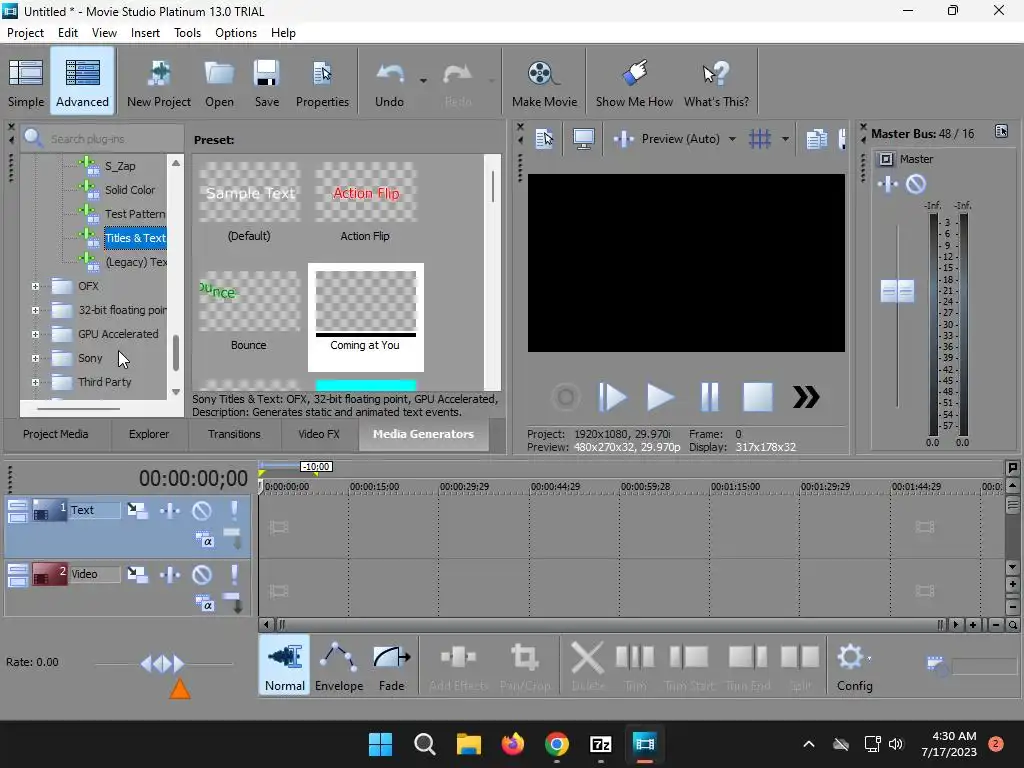This screenshot has width=1024, height=768.
Task: Open File Explorer from taskbar
Action: [468, 744]
